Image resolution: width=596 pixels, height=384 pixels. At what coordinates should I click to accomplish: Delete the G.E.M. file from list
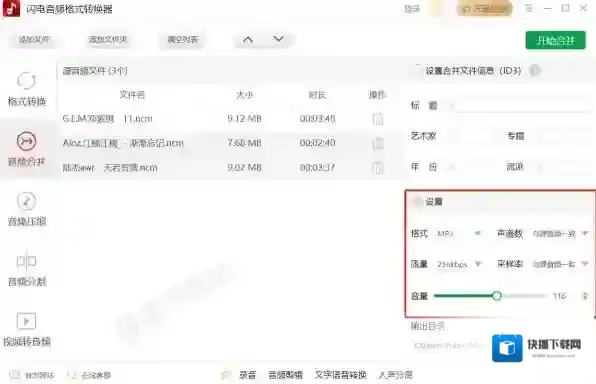click(377, 119)
